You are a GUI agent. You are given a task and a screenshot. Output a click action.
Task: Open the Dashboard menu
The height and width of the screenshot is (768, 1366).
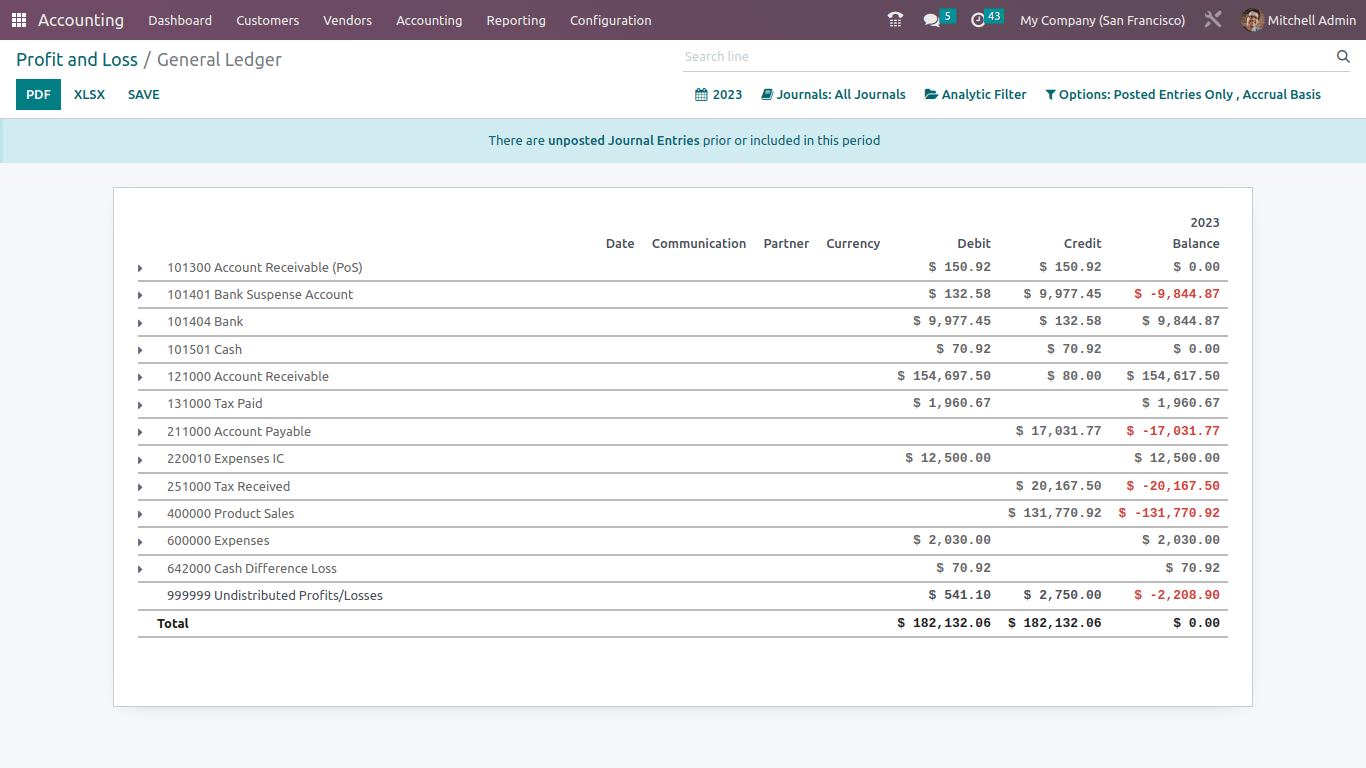(180, 20)
